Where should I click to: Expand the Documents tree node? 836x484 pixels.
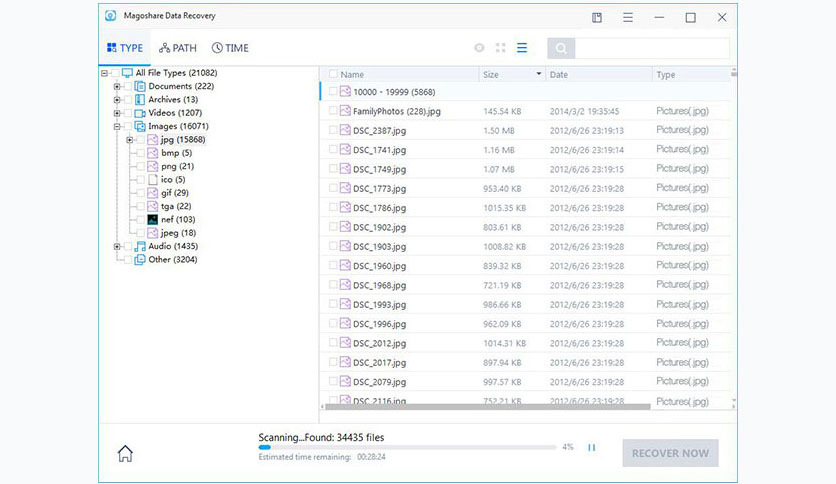(117, 86)
